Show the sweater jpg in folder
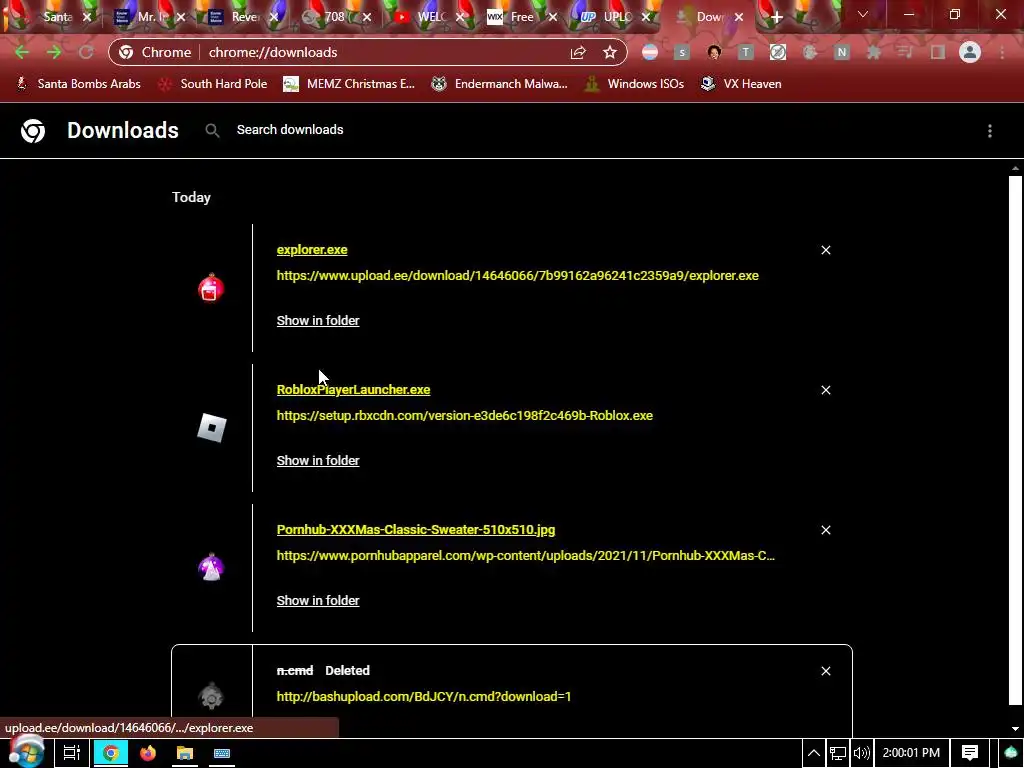 318,600
